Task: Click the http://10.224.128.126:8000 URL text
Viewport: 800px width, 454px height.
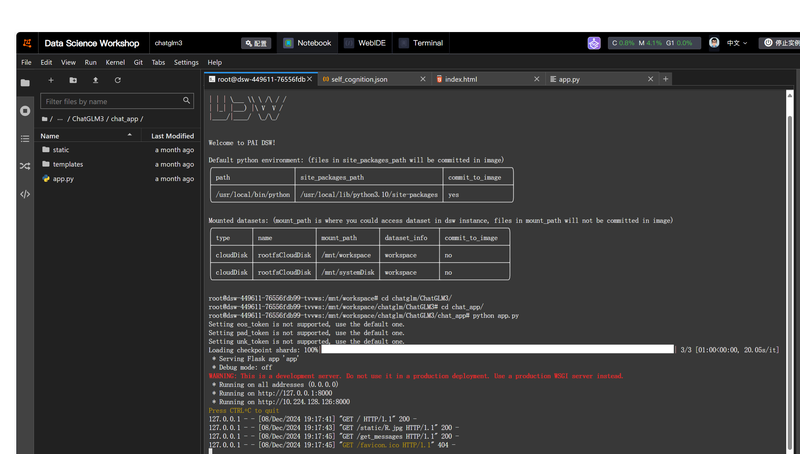Action: point(304,401)
